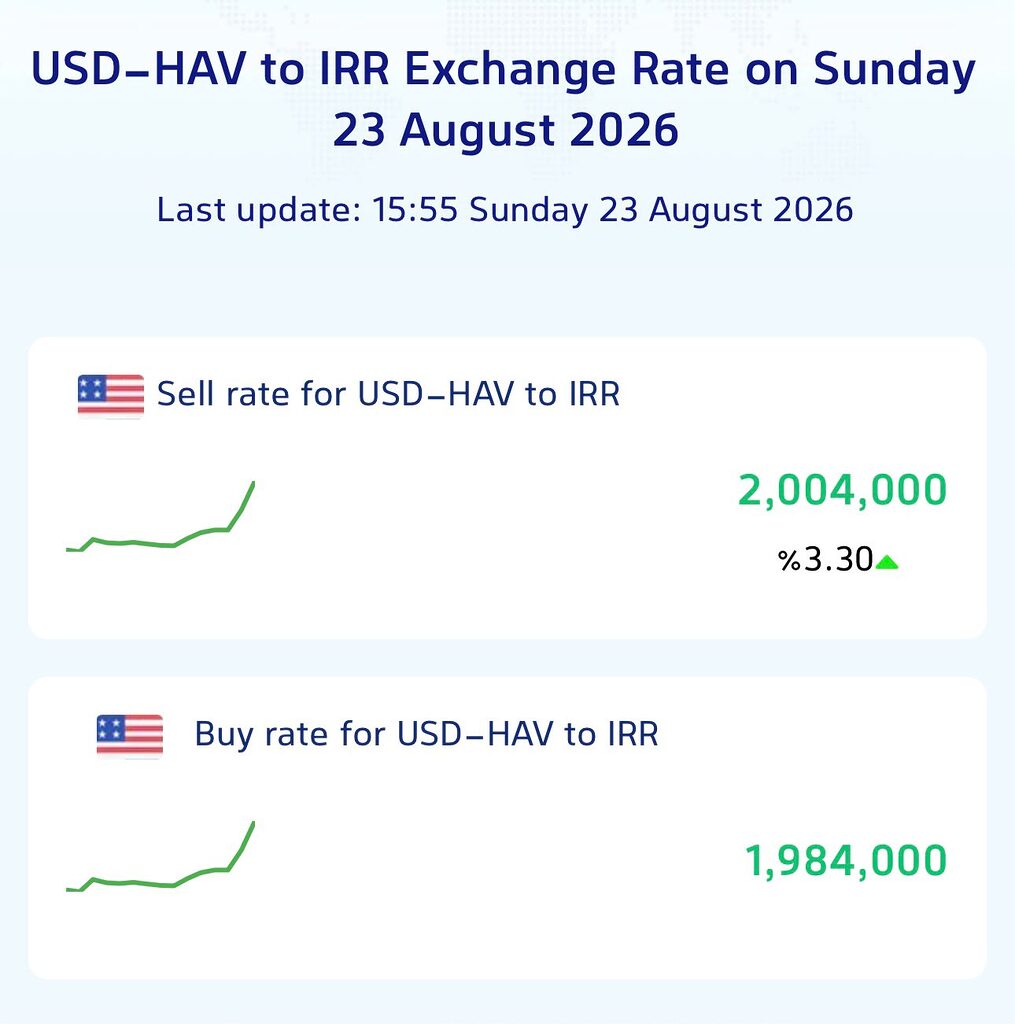Click the US flag in Buy rate card
Image resolution: width=1015 pixels, height=1024 pixels.
pos(129,736)
